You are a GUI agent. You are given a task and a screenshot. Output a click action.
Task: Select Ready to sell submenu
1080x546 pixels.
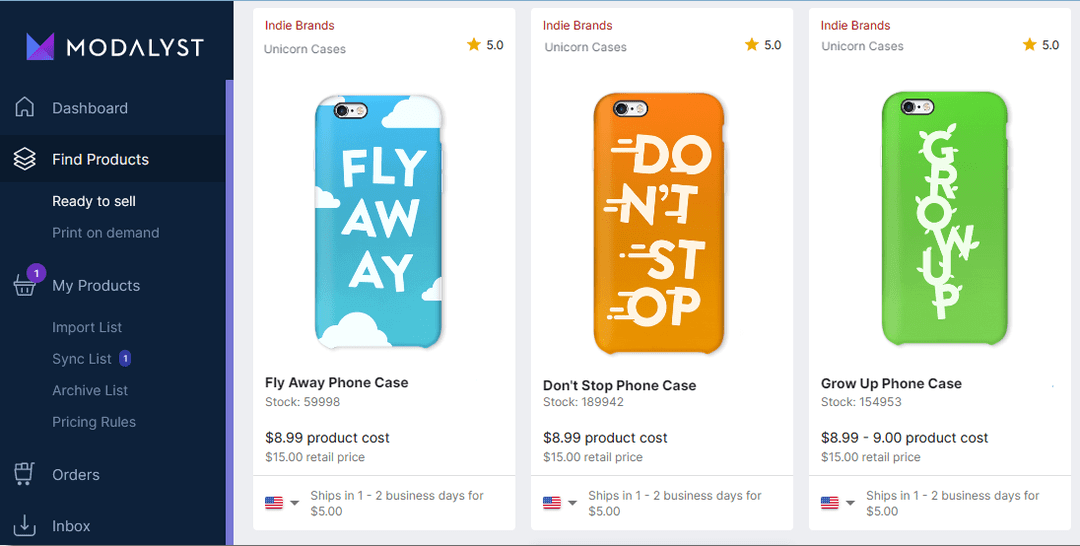tap(94, 201)
